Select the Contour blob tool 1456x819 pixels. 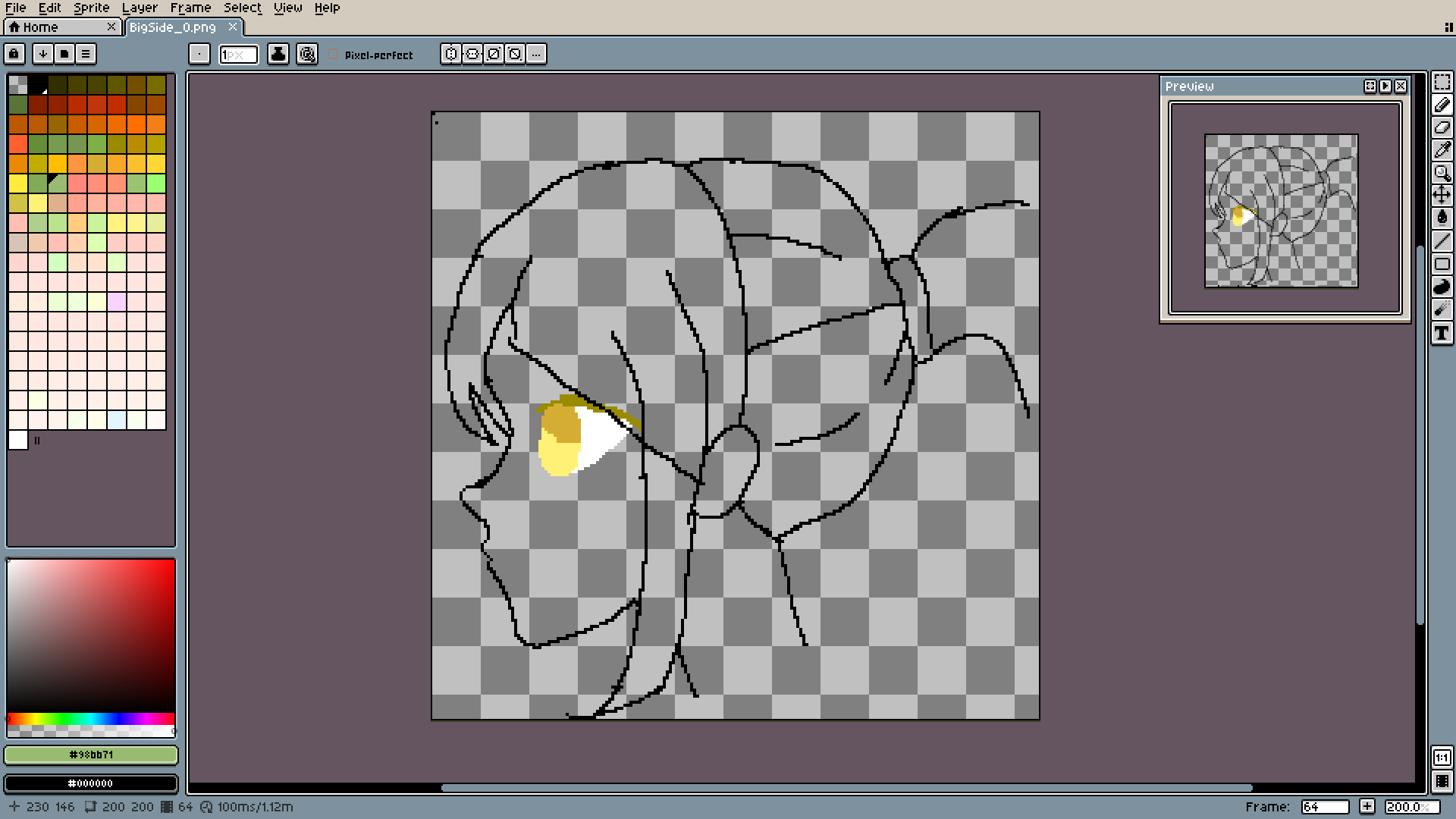[x=1442, y=287]
